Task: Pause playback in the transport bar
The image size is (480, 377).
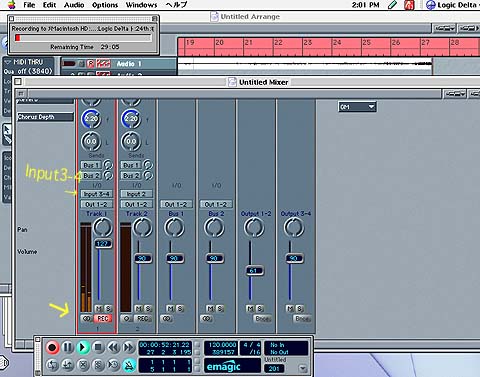Action: (x=68, y=348)
